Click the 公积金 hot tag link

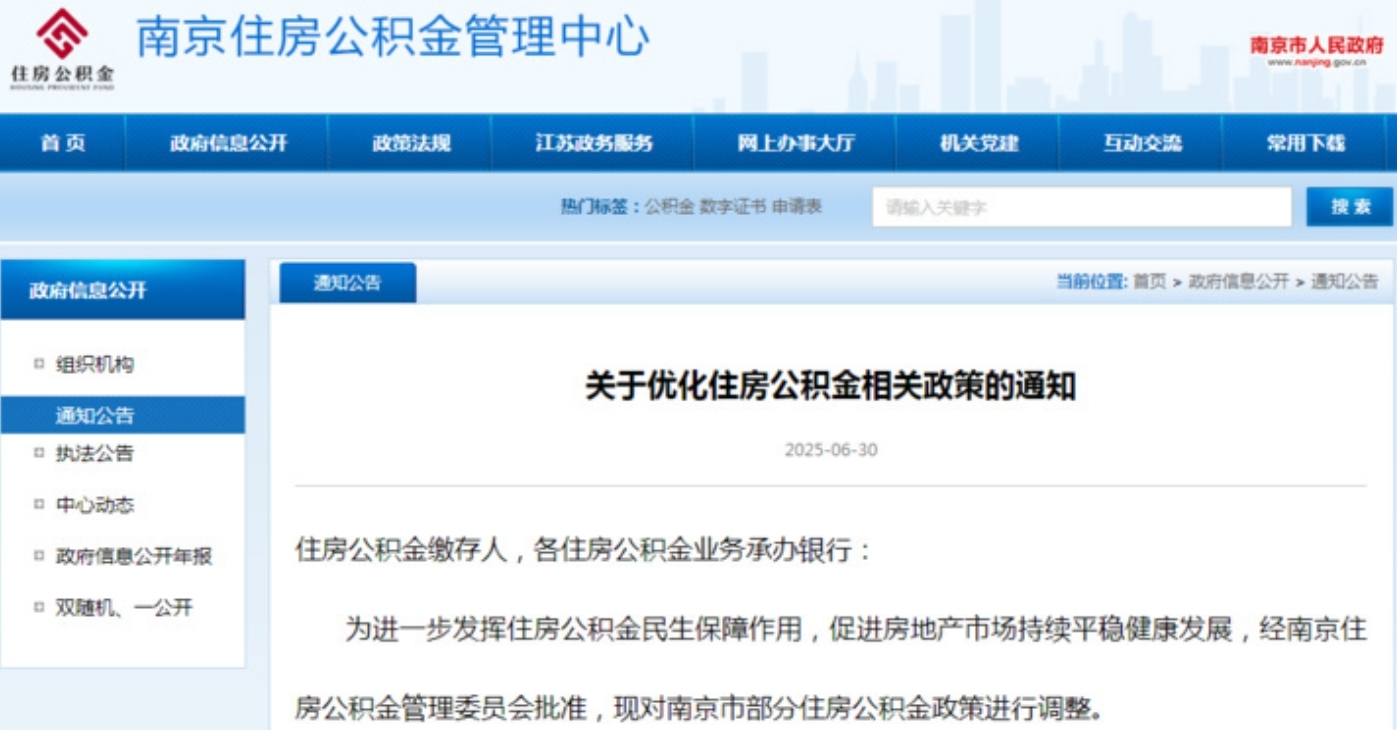click(669, 207)
